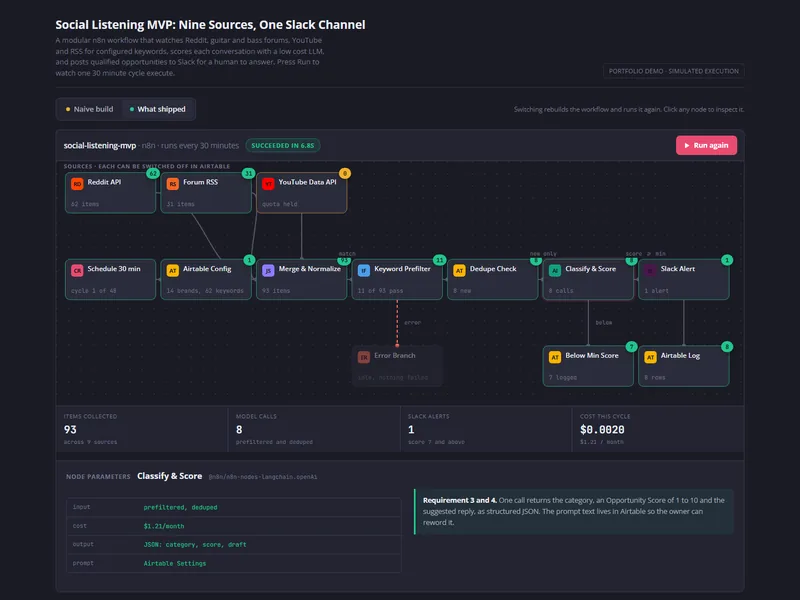The image size is (800, 600).
Task: Click the YouTube Data API node icon
Action: 268,184
